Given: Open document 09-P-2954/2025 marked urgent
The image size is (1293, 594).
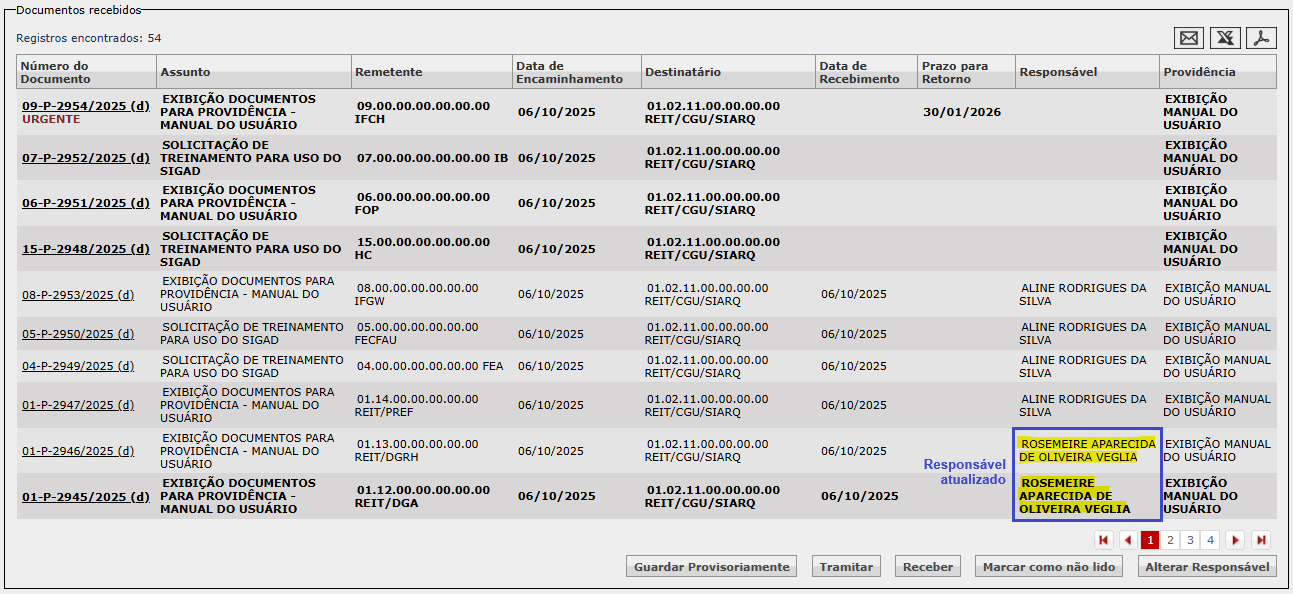Looking at the screenshot, I should tap(85, 106).
